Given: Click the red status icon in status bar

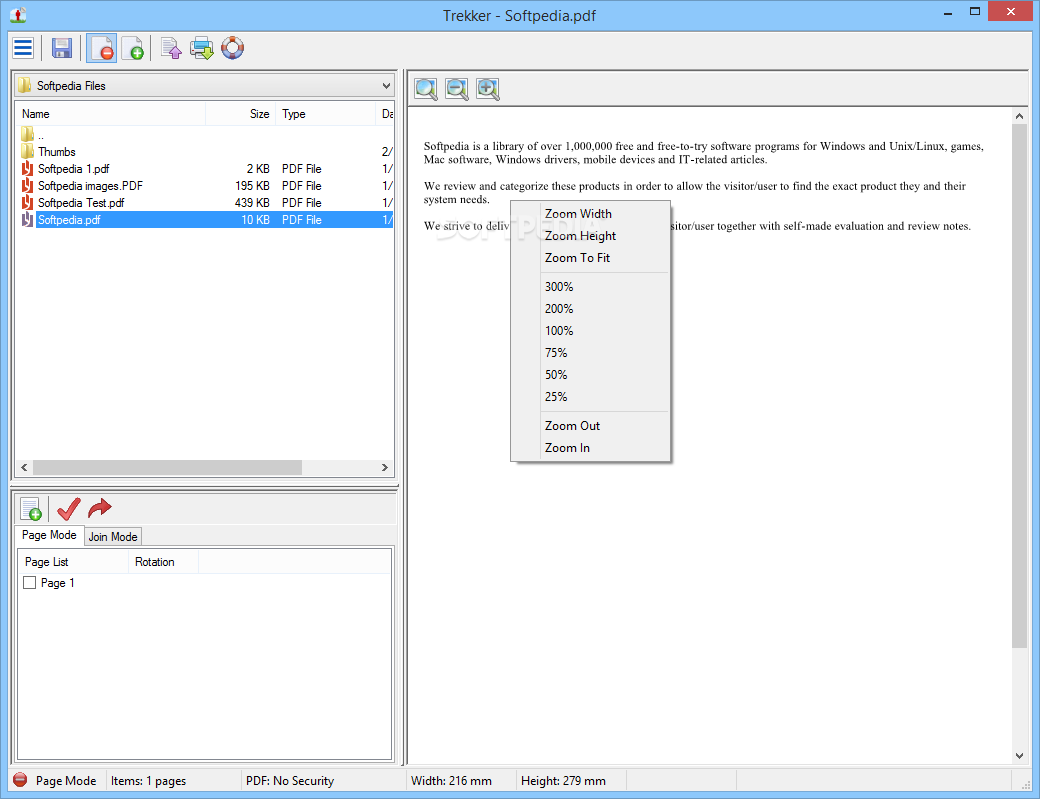Looking at the screenshot, I should pyautogui.click(x=21, y=780).
